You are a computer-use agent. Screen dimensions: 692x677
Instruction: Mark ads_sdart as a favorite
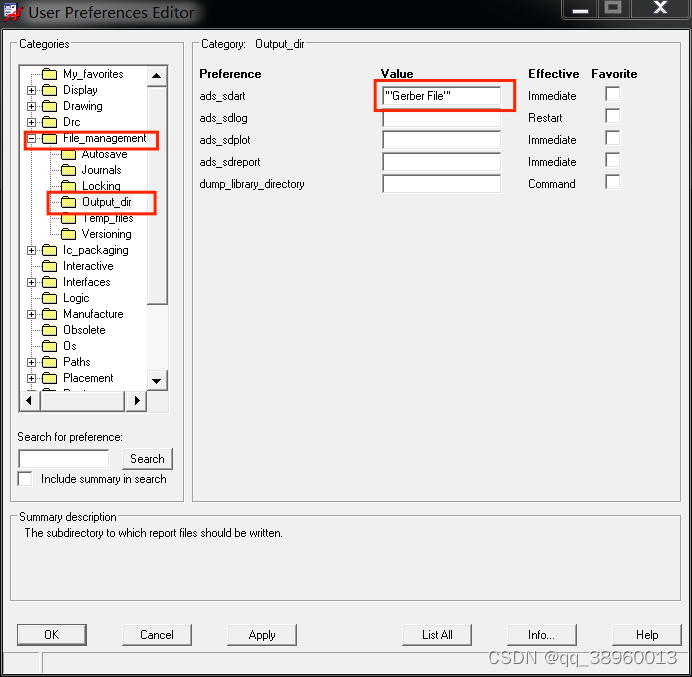pyautogui.click(x=612, y=94)
